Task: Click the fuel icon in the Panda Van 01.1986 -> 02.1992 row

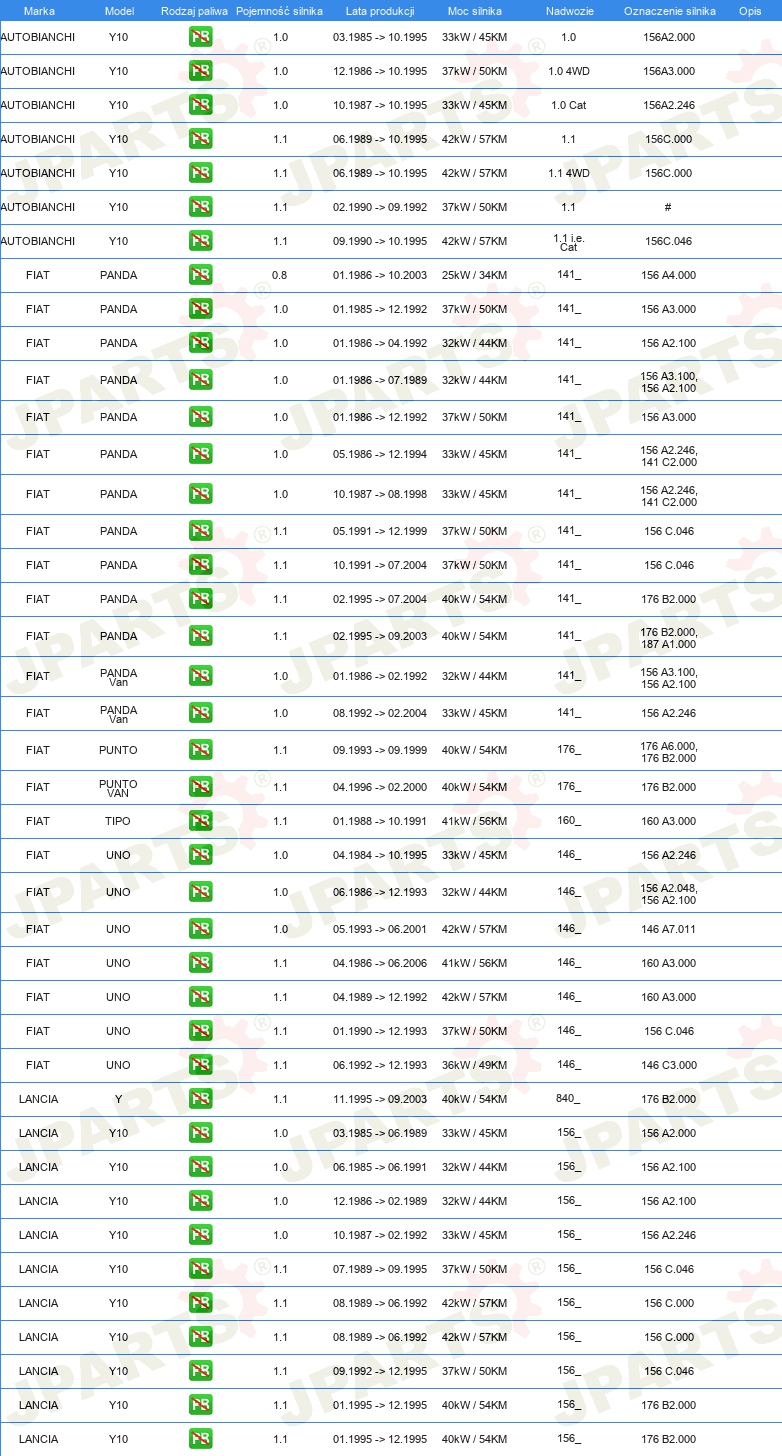Action: click(200, 676)
